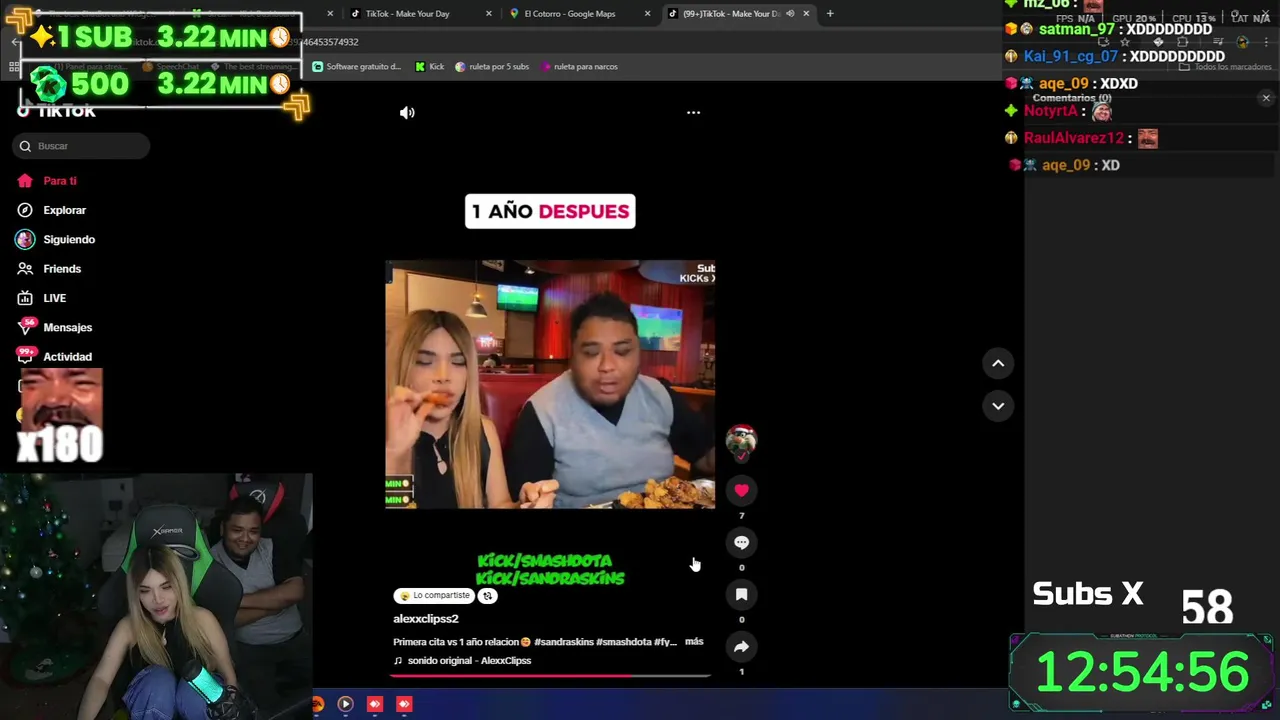Open the first red AnyDesk icon in taskbar
This screenshot has height=720, width=1280.
click(375, 704)
